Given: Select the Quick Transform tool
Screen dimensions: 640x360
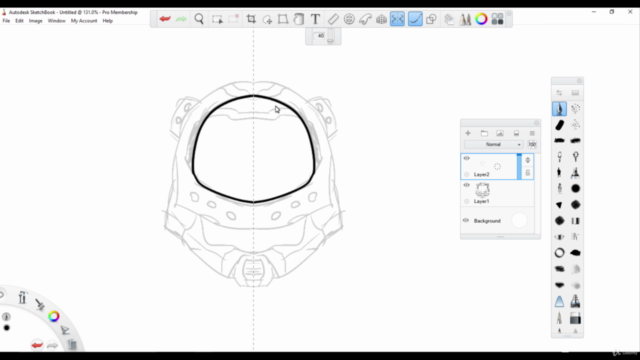Looking at the screenshot, I should point(267,19).
